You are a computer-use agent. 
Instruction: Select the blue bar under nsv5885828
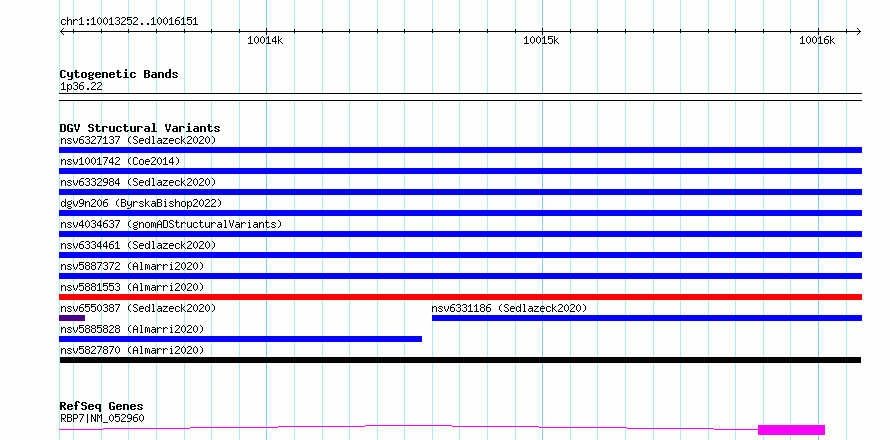[241, 339]
